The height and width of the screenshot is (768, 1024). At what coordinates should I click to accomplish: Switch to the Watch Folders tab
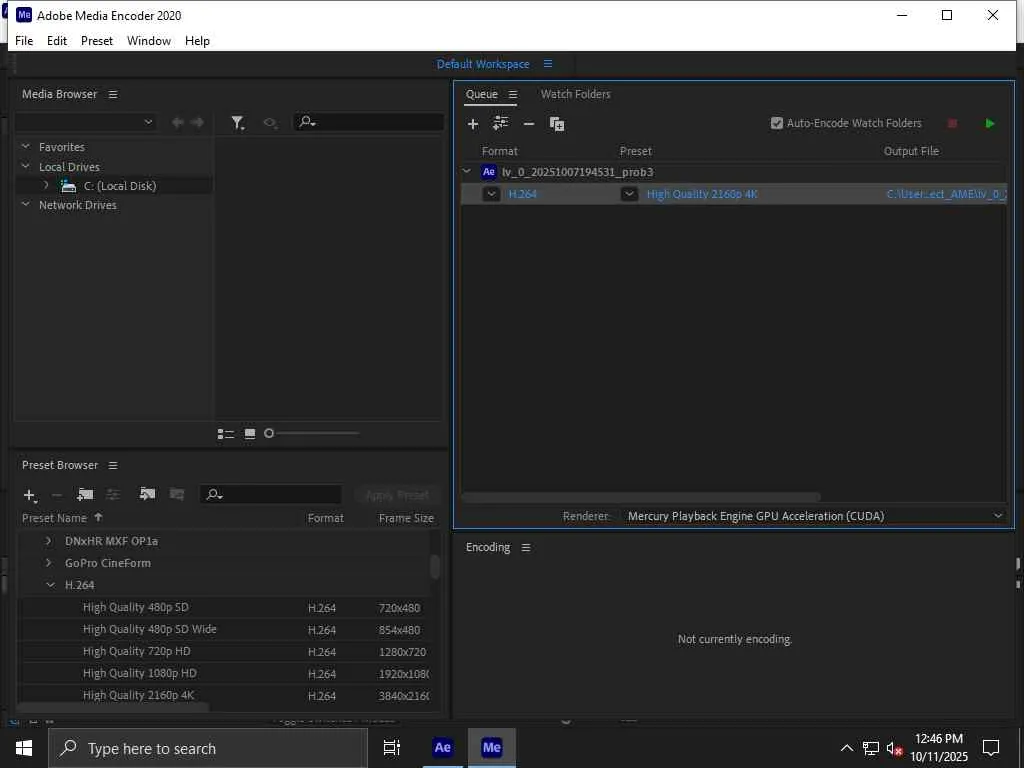(x=575, y=94)
